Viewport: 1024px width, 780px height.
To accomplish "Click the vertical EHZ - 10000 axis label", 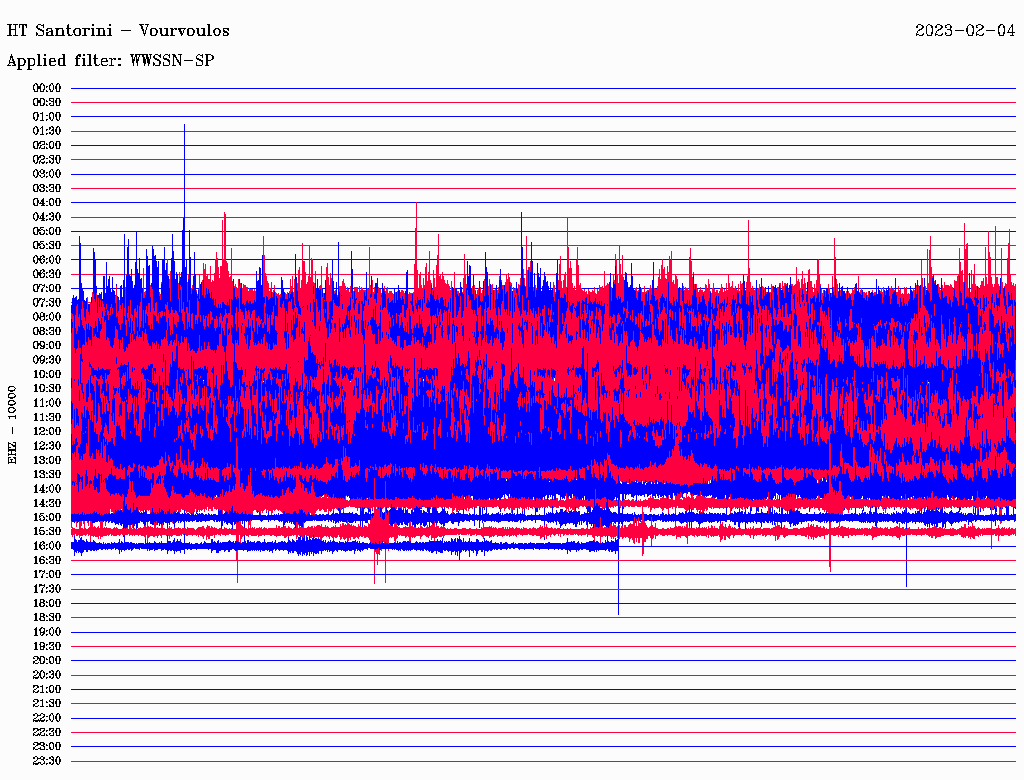I will click(13, 425).
